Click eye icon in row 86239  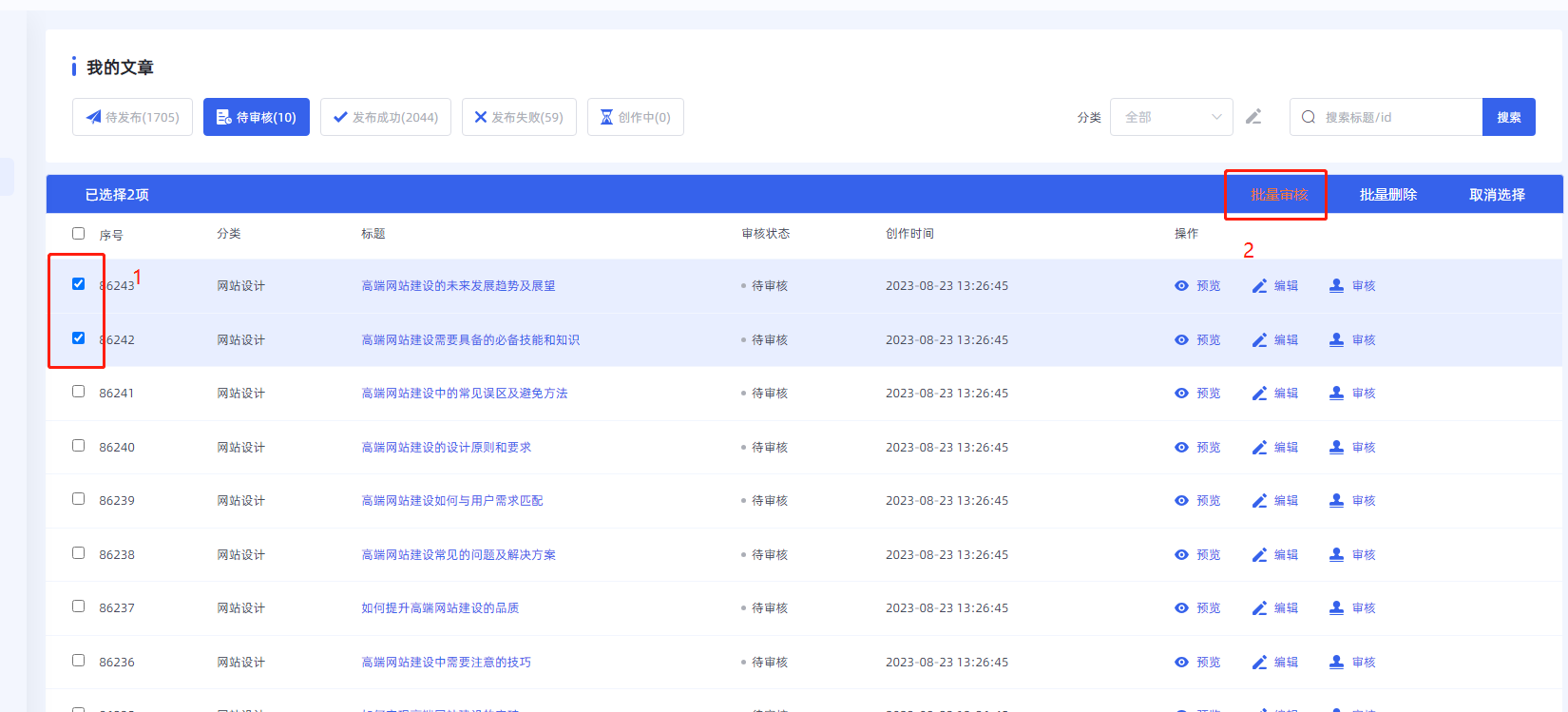click(x=1181, y=501)
